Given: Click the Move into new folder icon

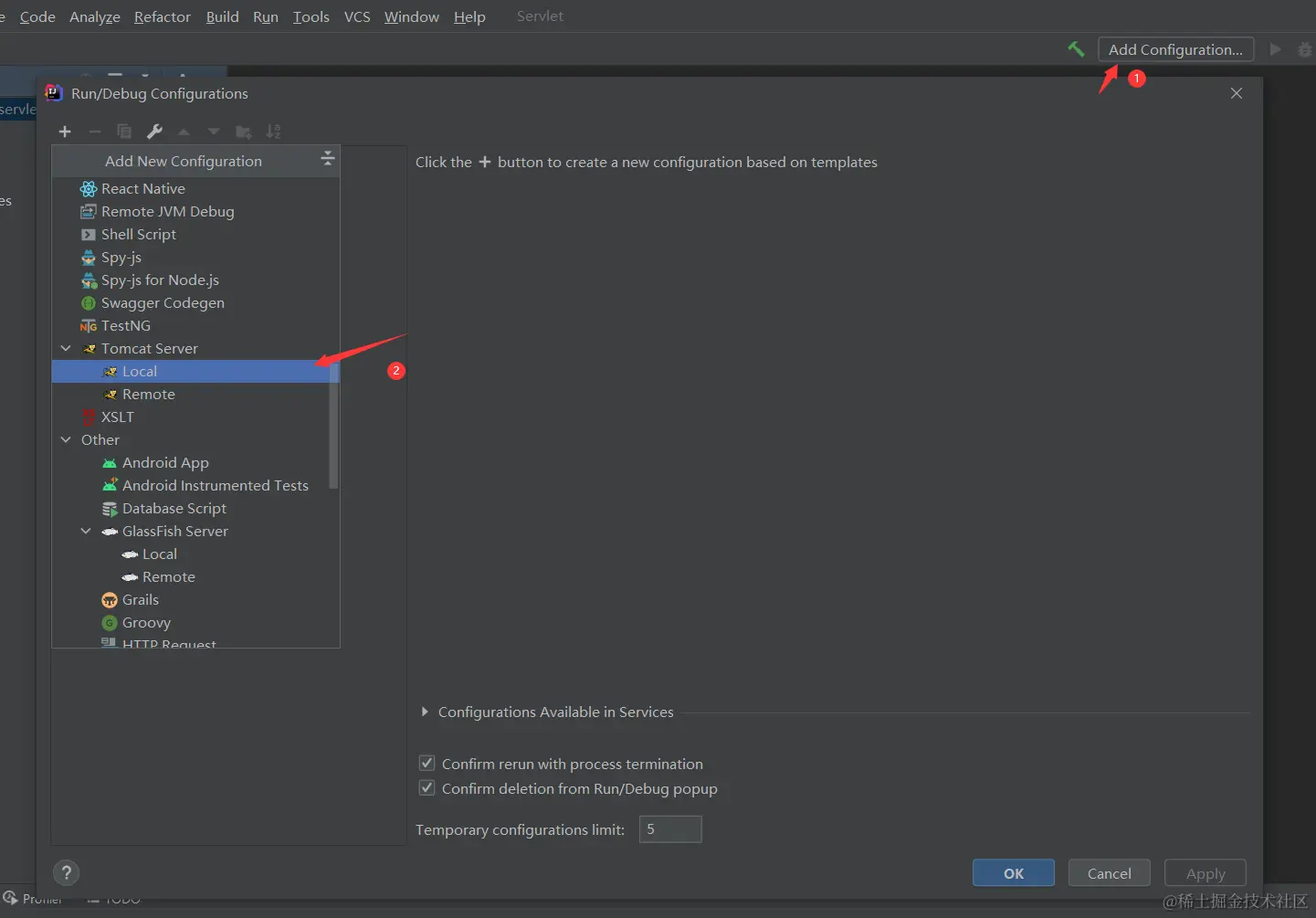Looking at the screenshot, I should tap(244, 132).
